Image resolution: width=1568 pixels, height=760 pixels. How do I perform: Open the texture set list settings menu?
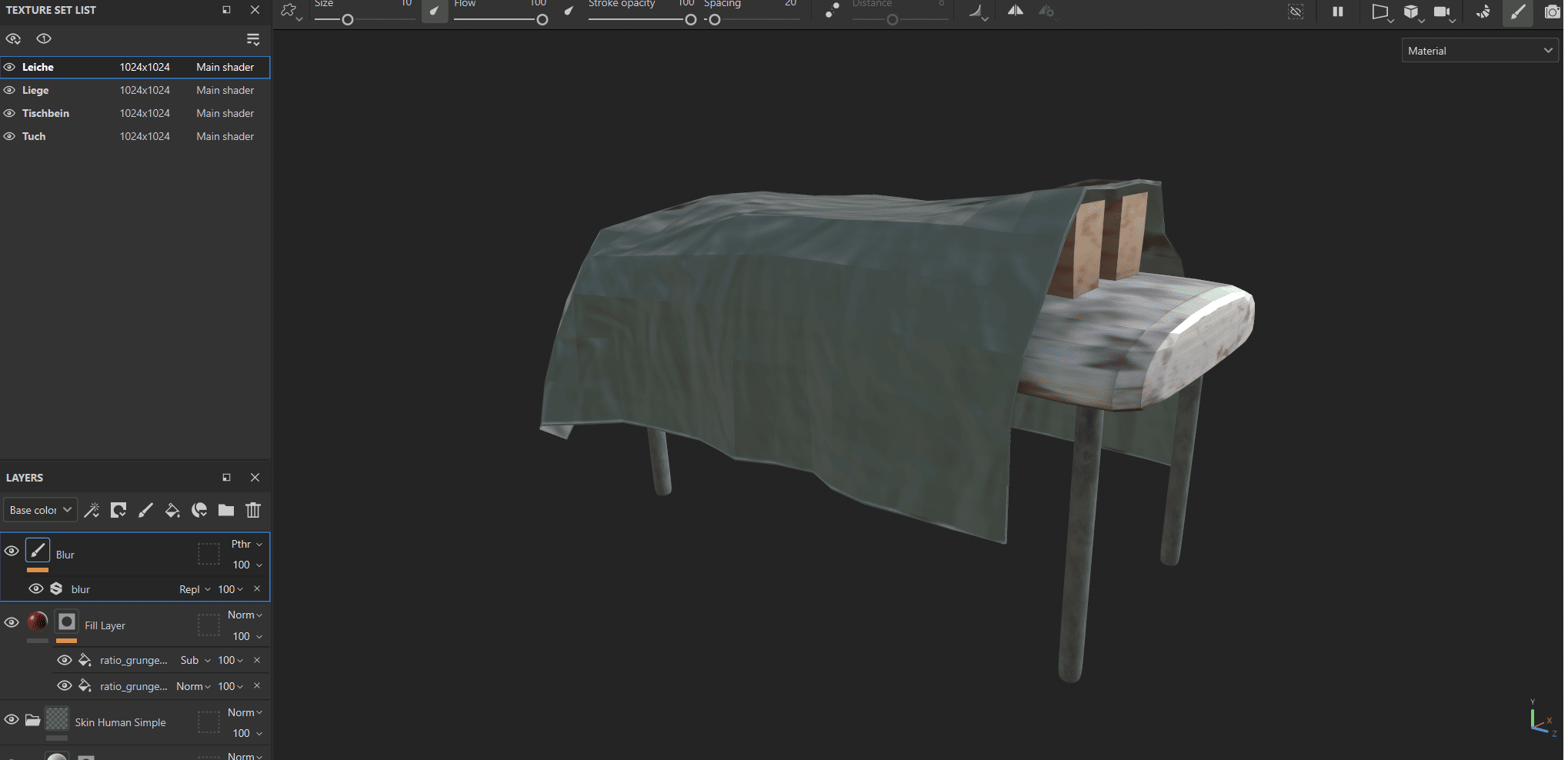pyautogui.click(x=253, y=39)
